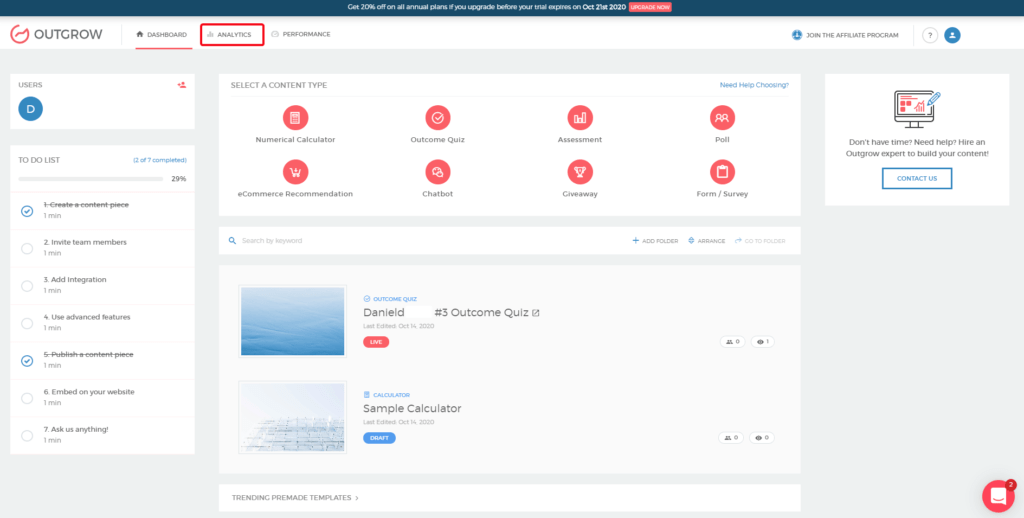The width and height of the screenshot is (1024, 518).
Task: Click leads count on Sample Calculator row
Action: (731, 438)
